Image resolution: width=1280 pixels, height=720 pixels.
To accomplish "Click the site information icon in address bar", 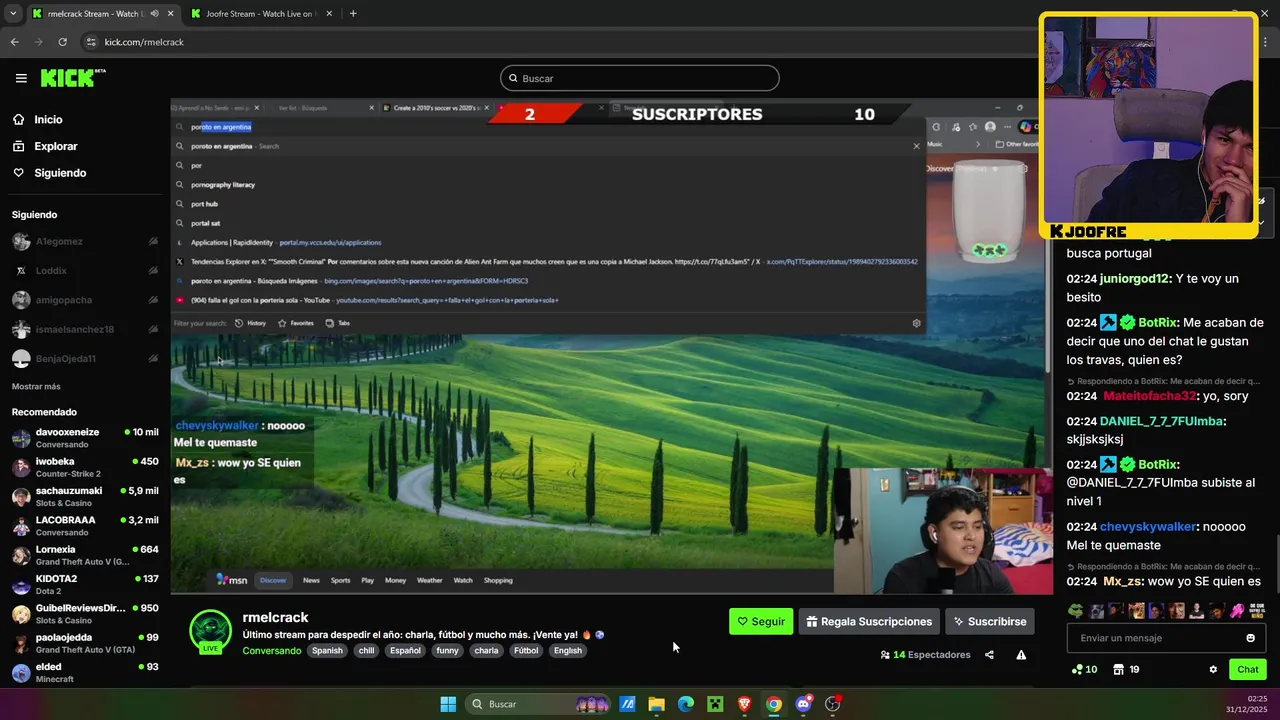I will [91, 42].
